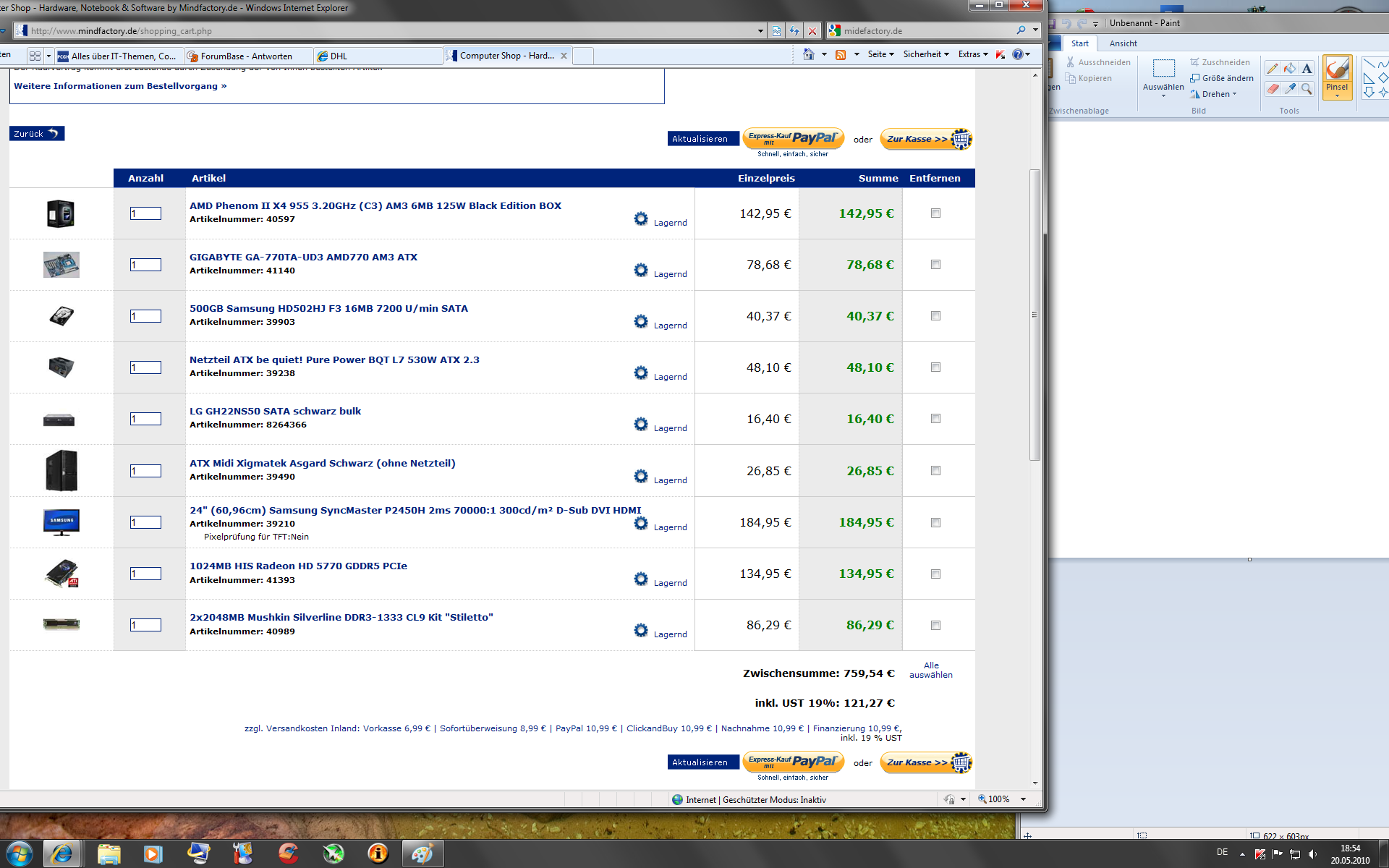Click the Paint icon in the taskbar

click(422, 854)
